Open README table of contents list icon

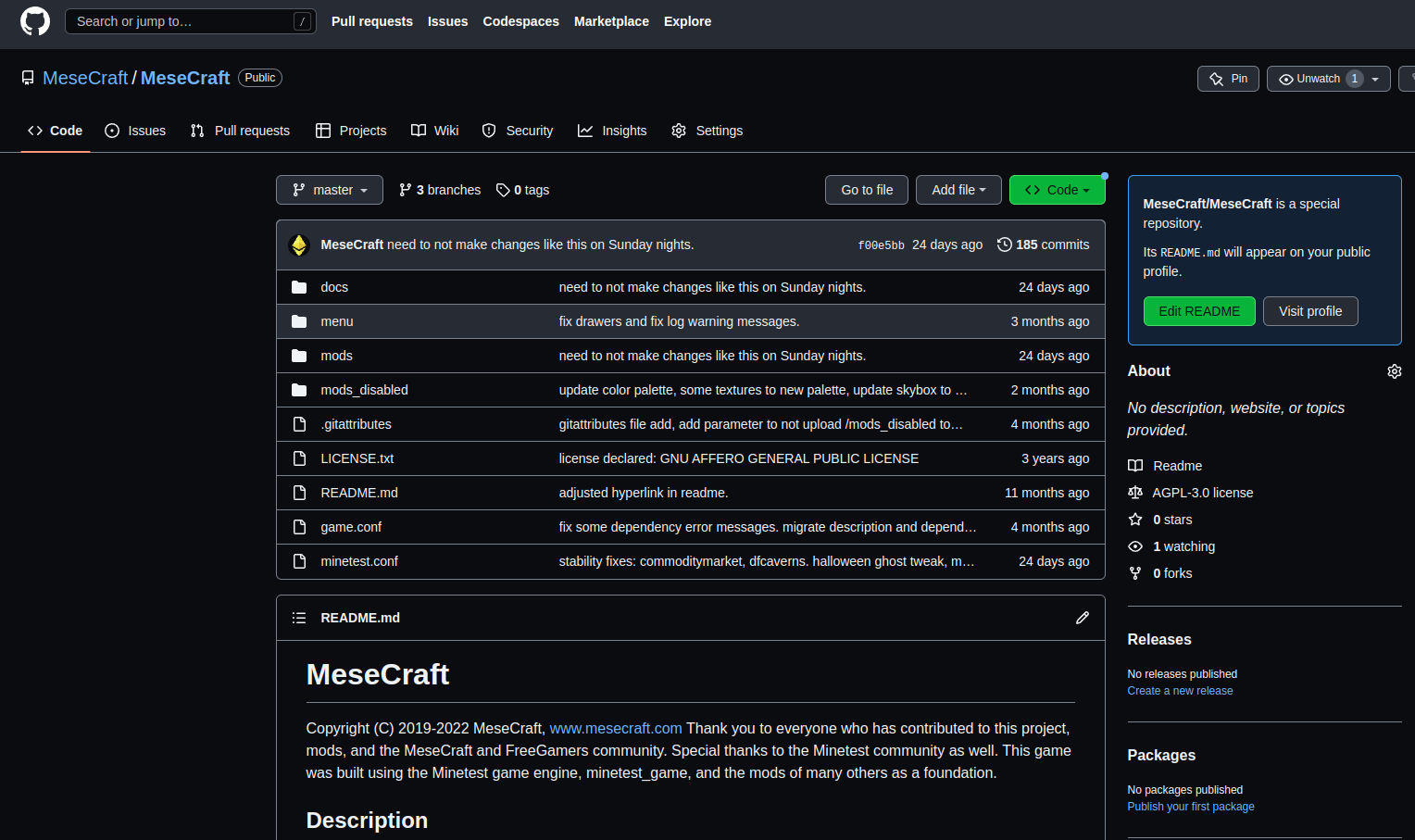tap(299, 618)
